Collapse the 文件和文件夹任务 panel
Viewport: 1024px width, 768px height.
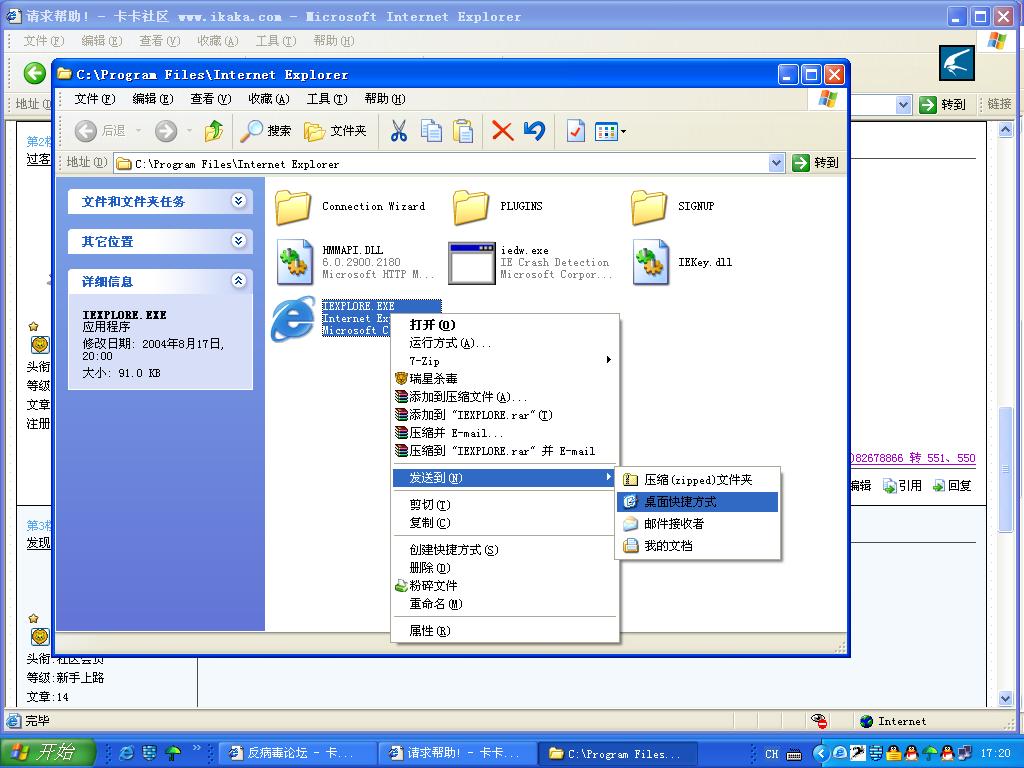(x=238, y=201)
